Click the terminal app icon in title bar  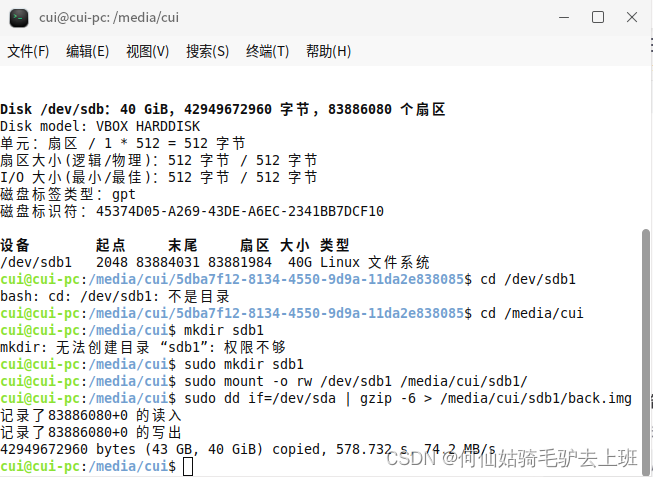[19, 18]
